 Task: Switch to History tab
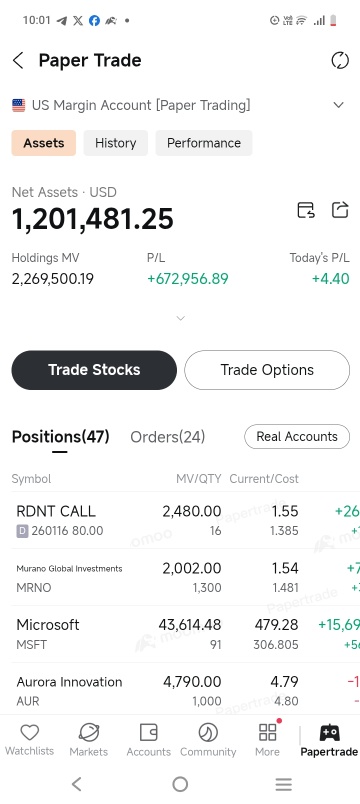[115, 143]
